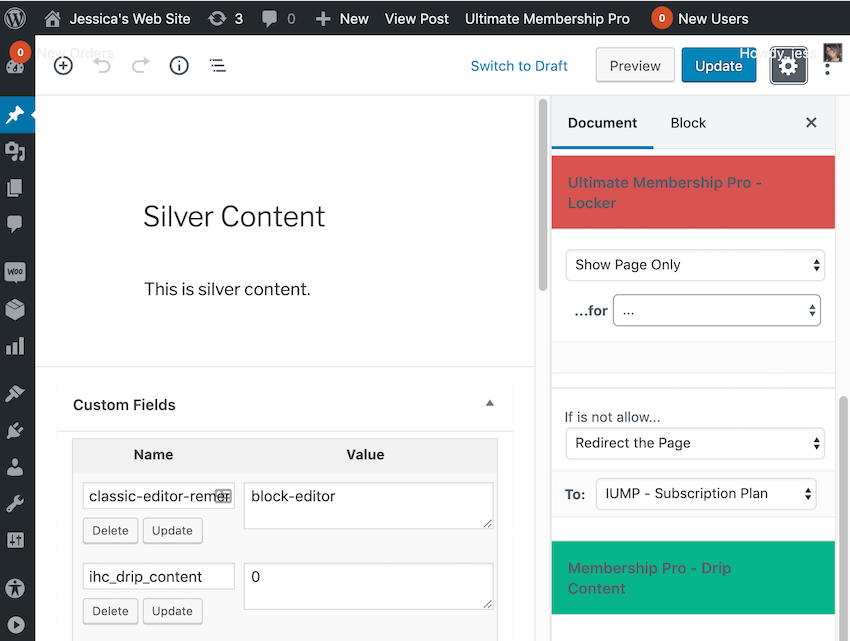Open Tools wrench icon in sidebar

[x=15, y=504]
